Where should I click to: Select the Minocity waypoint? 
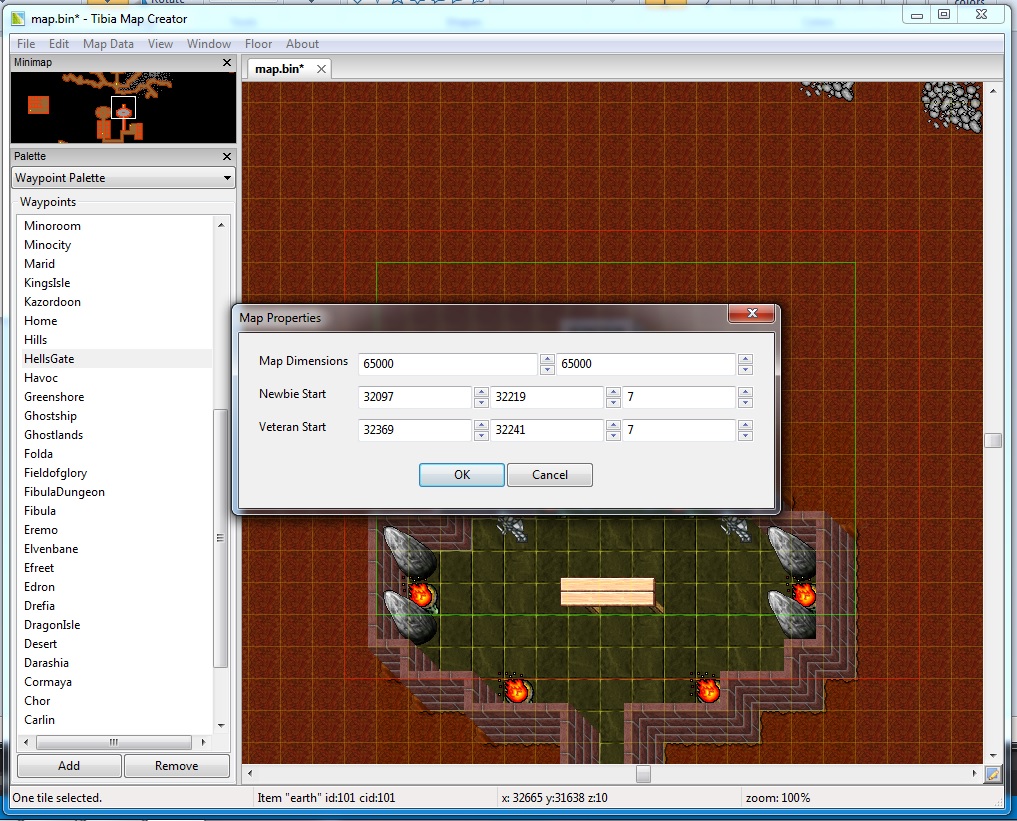pyautogui.click(x=47, y=244)
